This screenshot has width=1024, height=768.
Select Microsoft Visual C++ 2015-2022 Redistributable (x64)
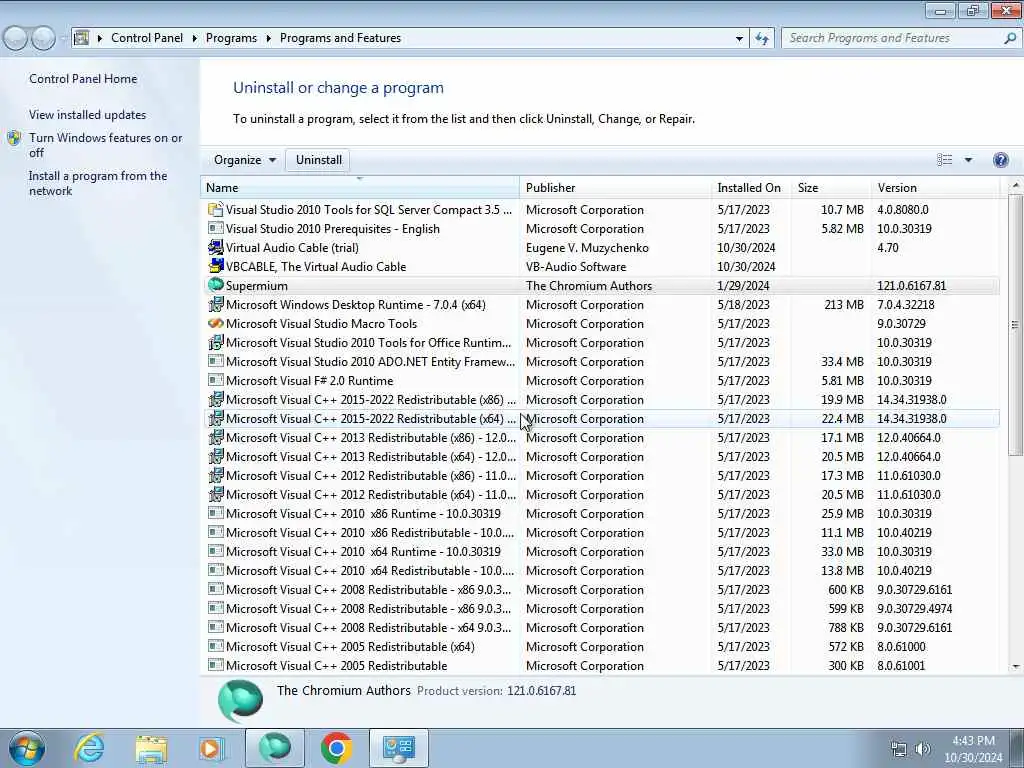point(600,419)
